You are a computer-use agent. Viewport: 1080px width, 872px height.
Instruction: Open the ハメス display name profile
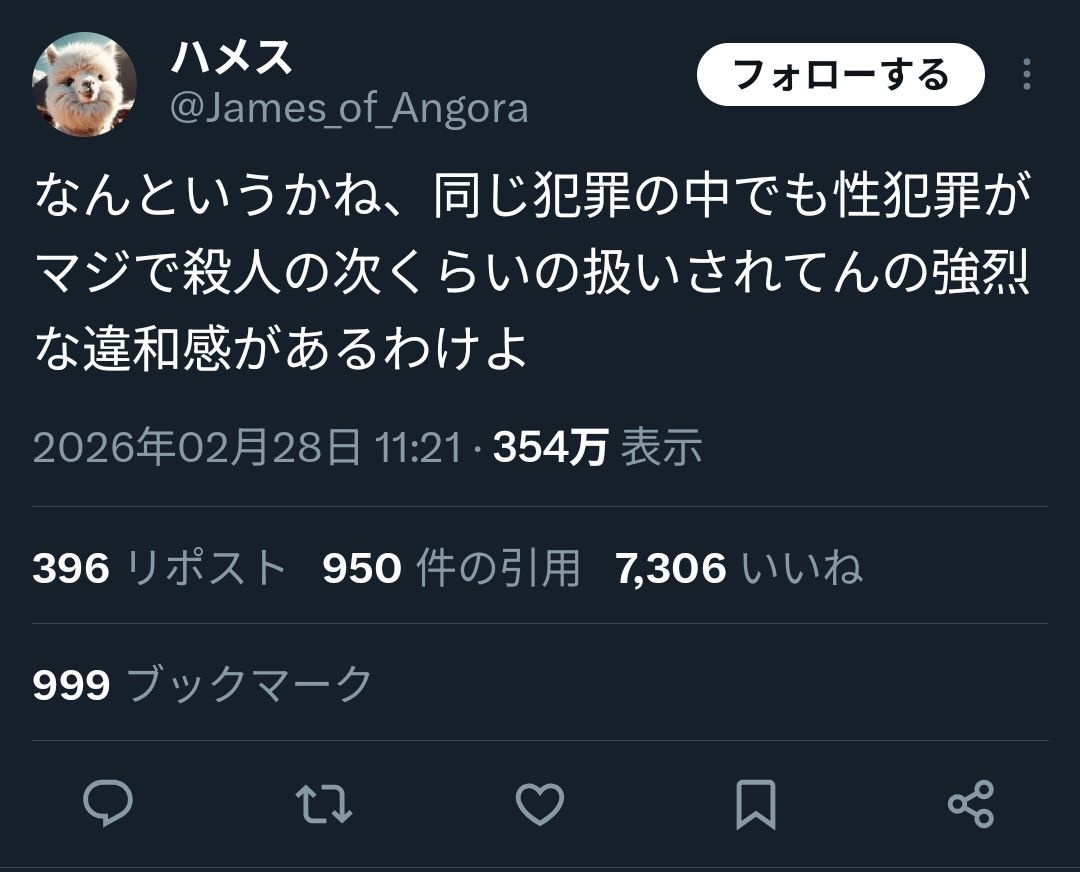point(231,56)
